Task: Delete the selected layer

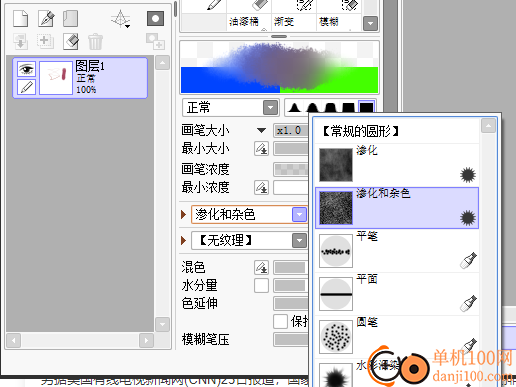Action: (x=95, y=42)
